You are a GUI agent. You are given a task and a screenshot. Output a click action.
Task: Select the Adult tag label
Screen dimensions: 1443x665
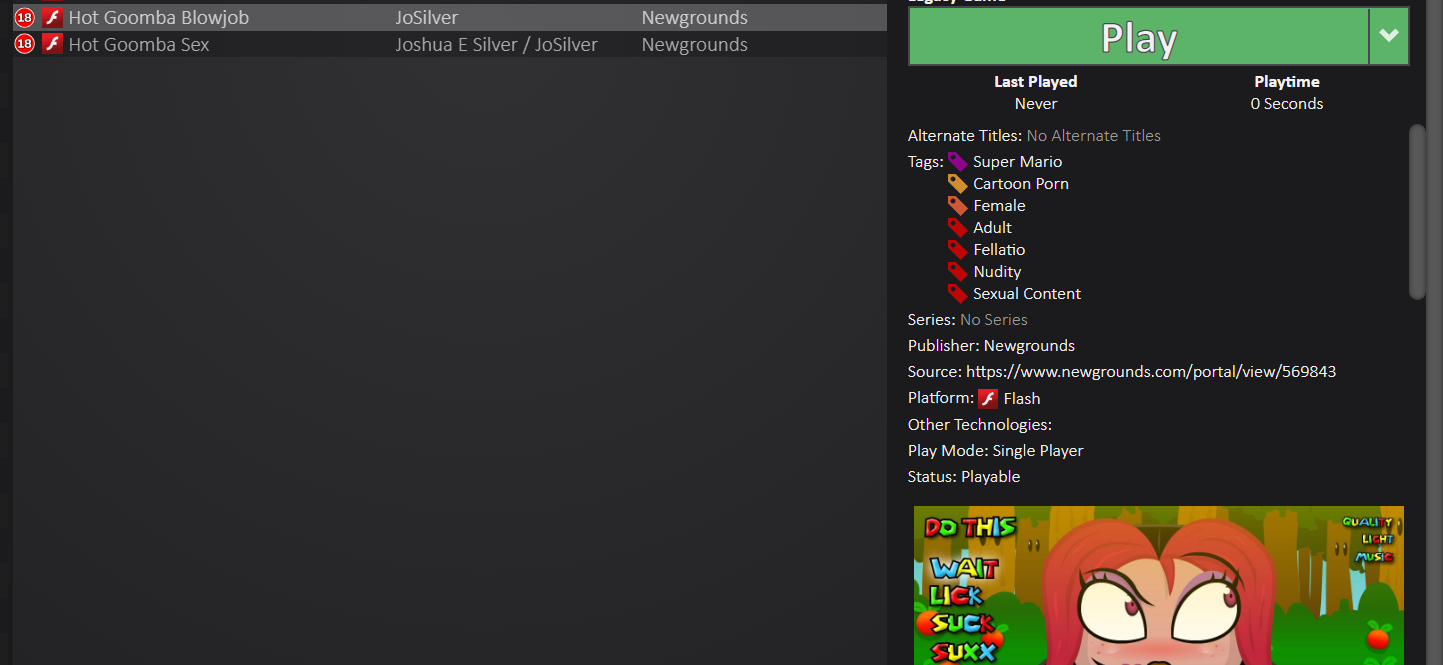pyautogui.click(x=992, y=227)
